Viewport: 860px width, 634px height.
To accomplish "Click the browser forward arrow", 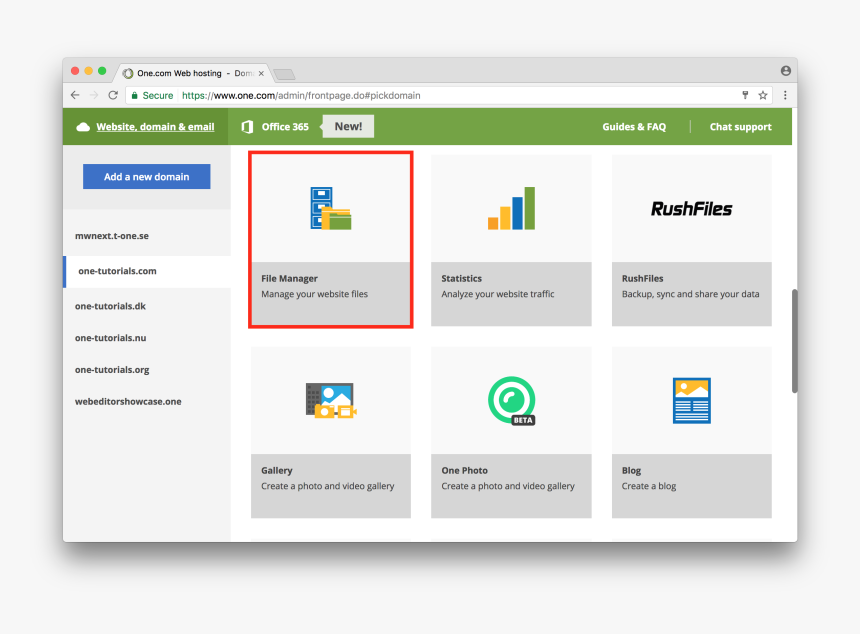I will point(94,95).
